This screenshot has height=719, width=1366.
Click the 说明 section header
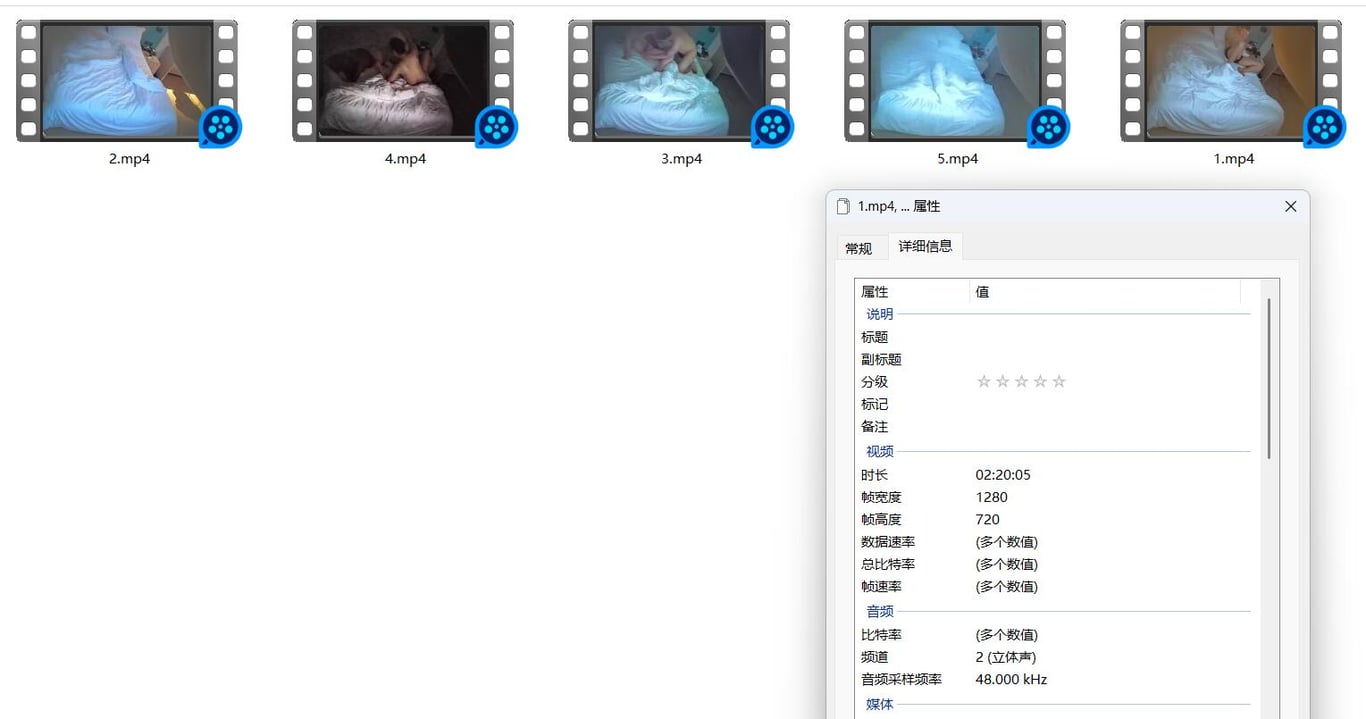880,314
